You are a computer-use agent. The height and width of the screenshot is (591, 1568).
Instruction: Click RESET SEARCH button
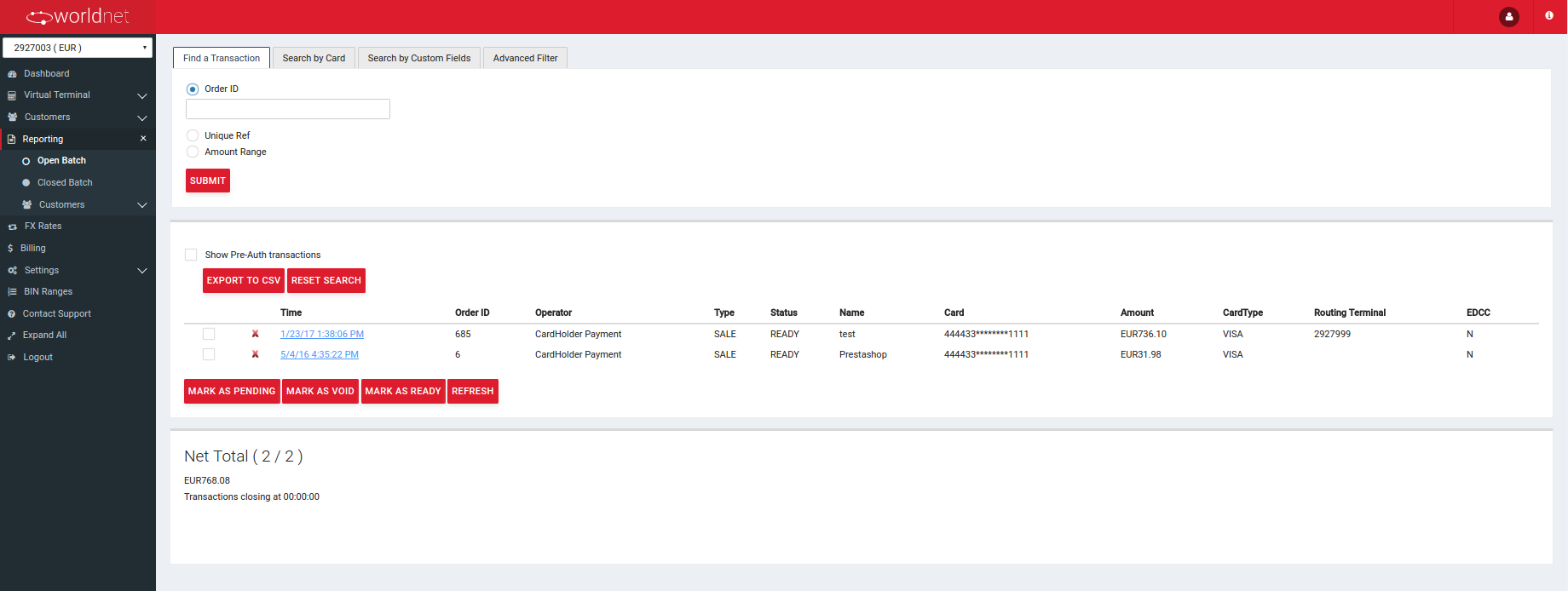pos(326,281)
